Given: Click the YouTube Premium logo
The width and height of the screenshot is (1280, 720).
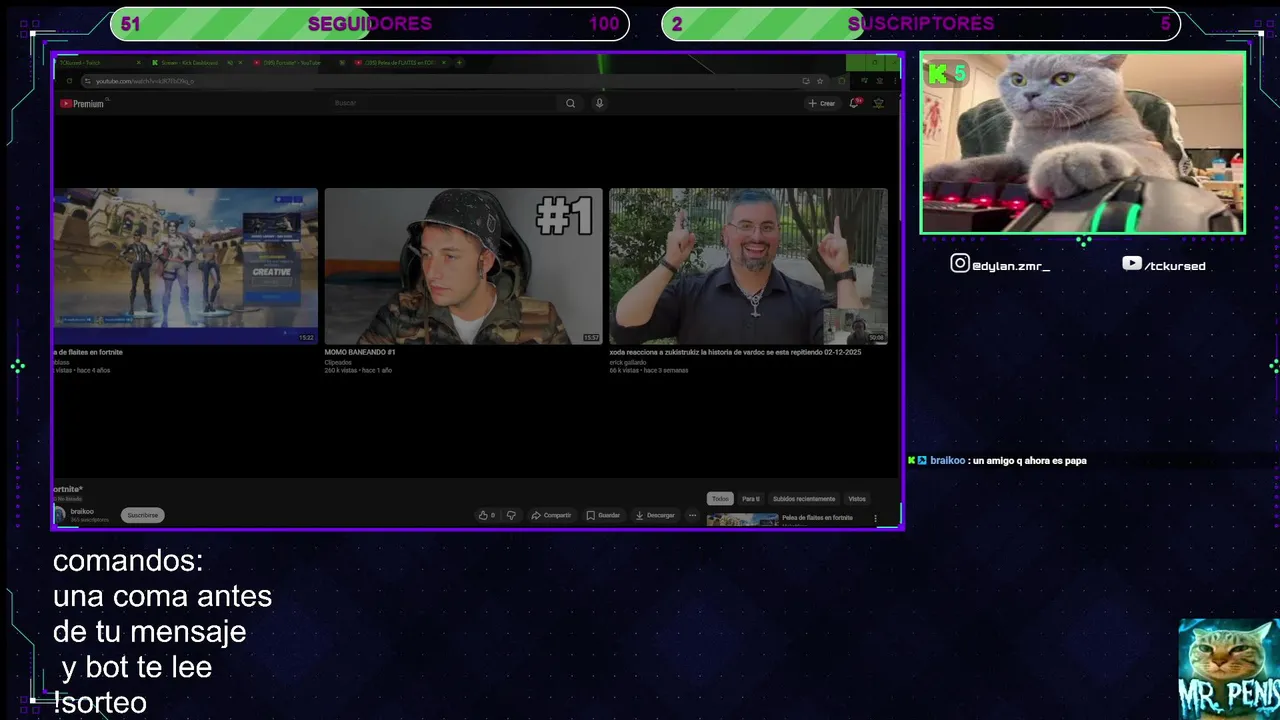Looking at the screenshot, I should (82, 103).
